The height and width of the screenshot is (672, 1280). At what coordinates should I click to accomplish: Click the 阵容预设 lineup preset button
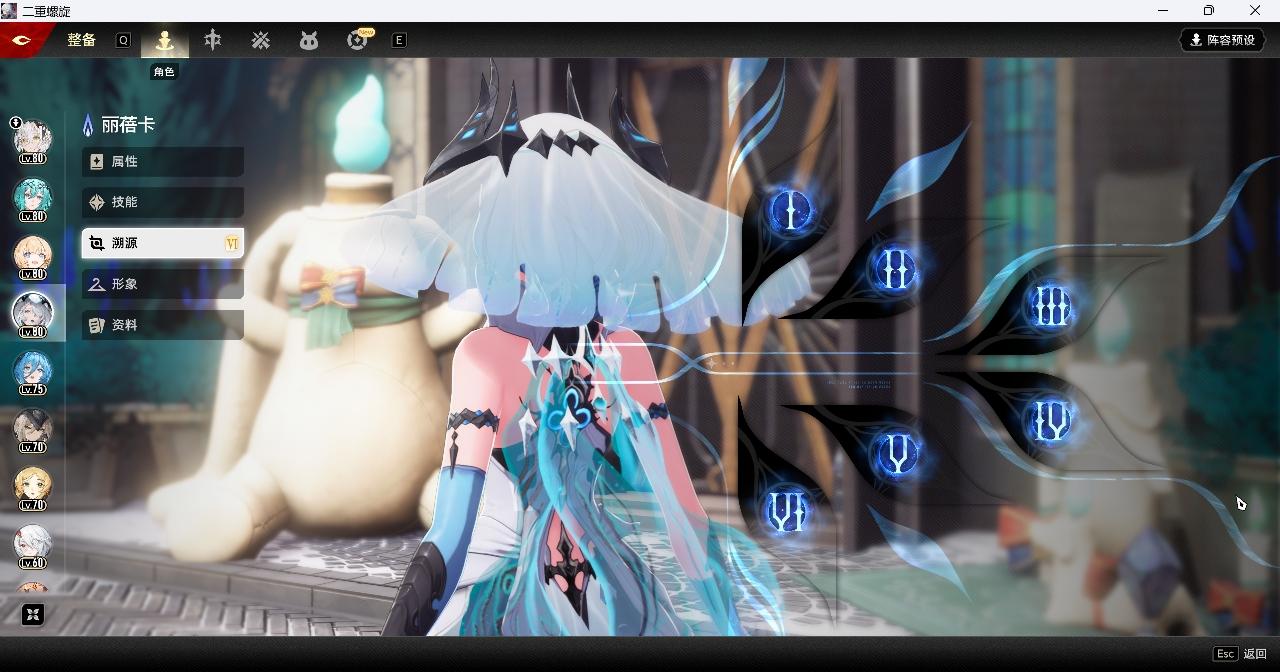(x=1222, y=40)
